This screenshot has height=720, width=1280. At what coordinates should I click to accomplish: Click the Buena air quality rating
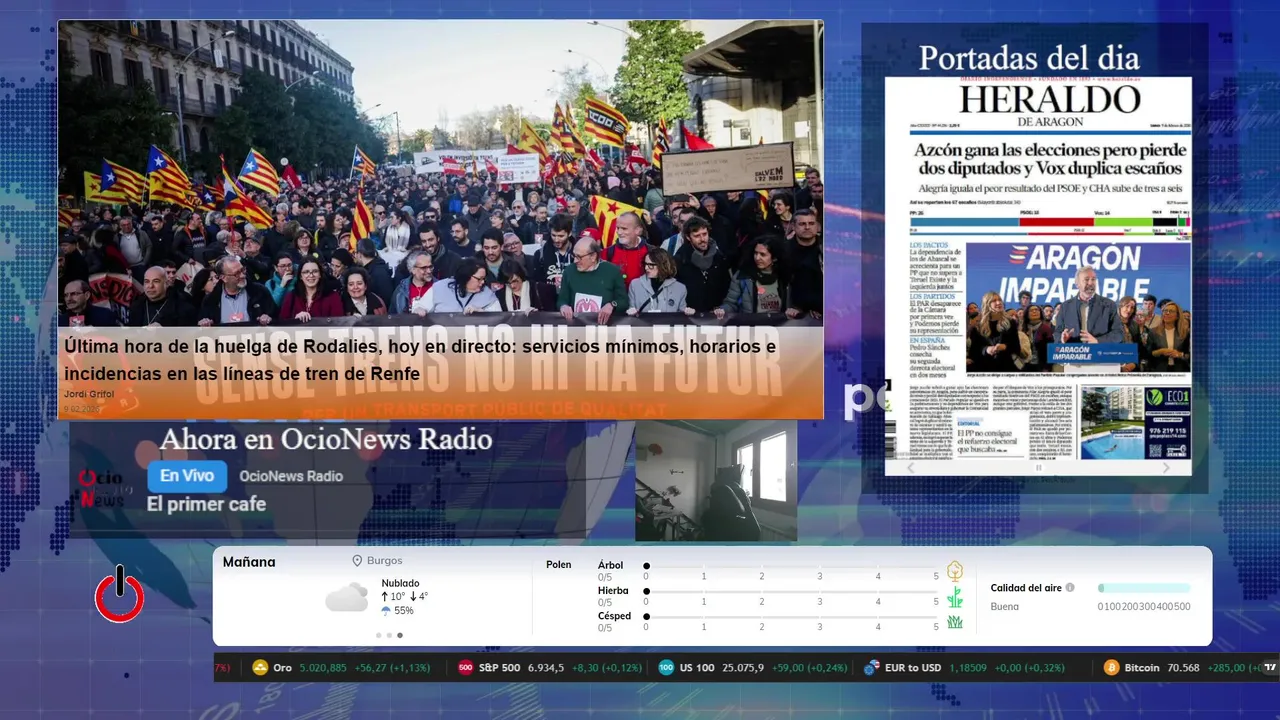[x=1004, y=607]
